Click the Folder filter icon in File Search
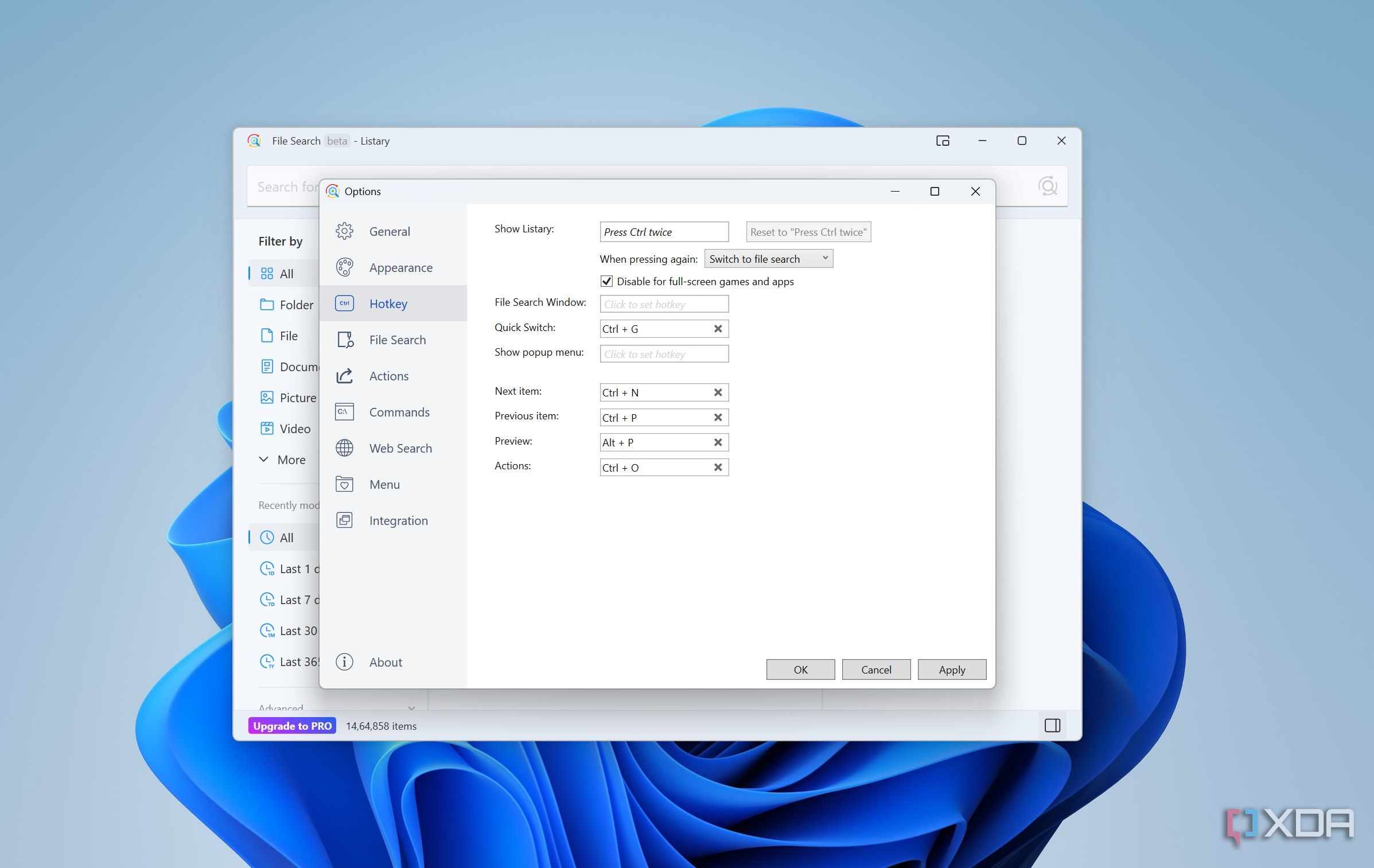 pyautogui.click(x=267, y=305)
